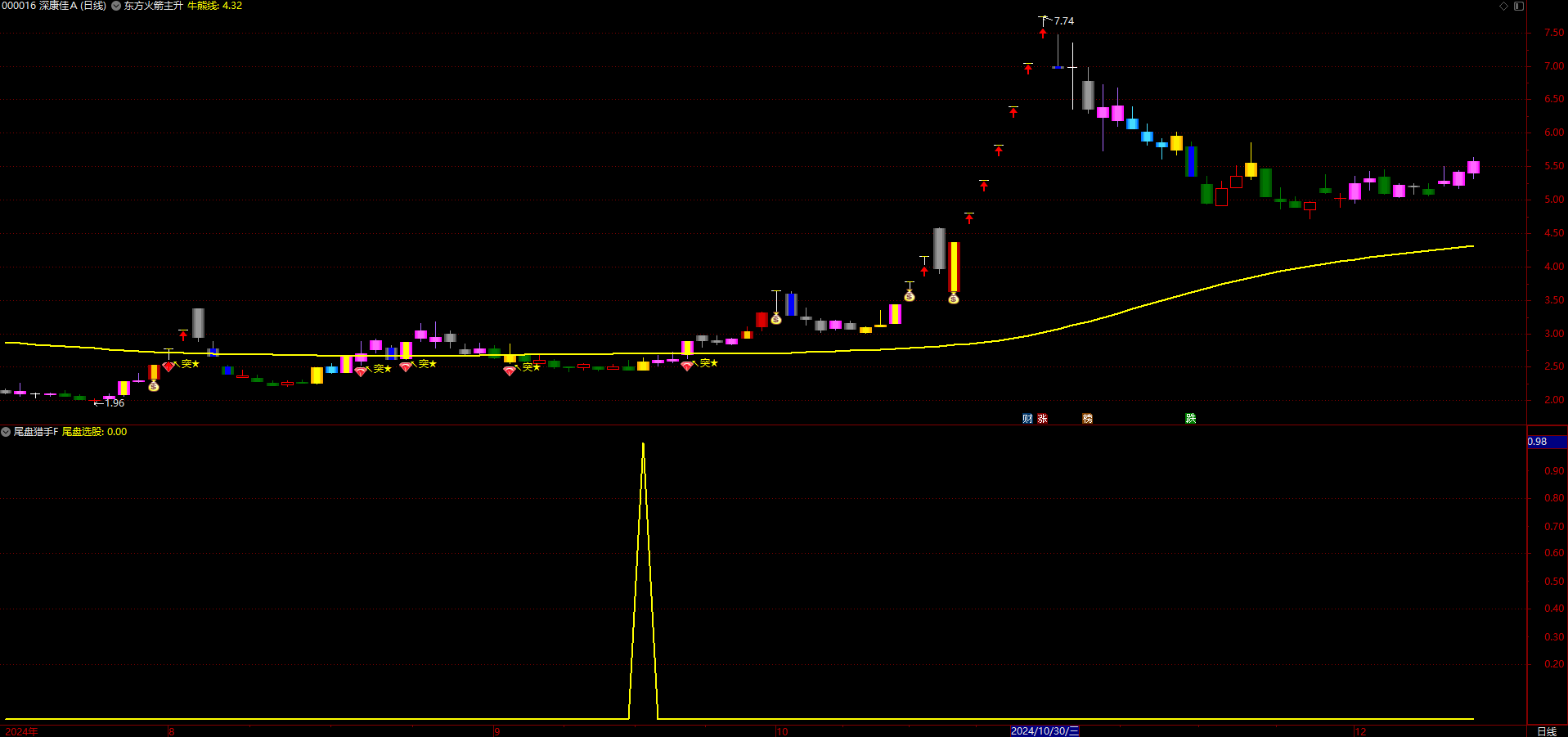The height and width of the screenshot is (737, 1568).
Task: Click the orange 榜 event marker
Action: coord(1087,418)
